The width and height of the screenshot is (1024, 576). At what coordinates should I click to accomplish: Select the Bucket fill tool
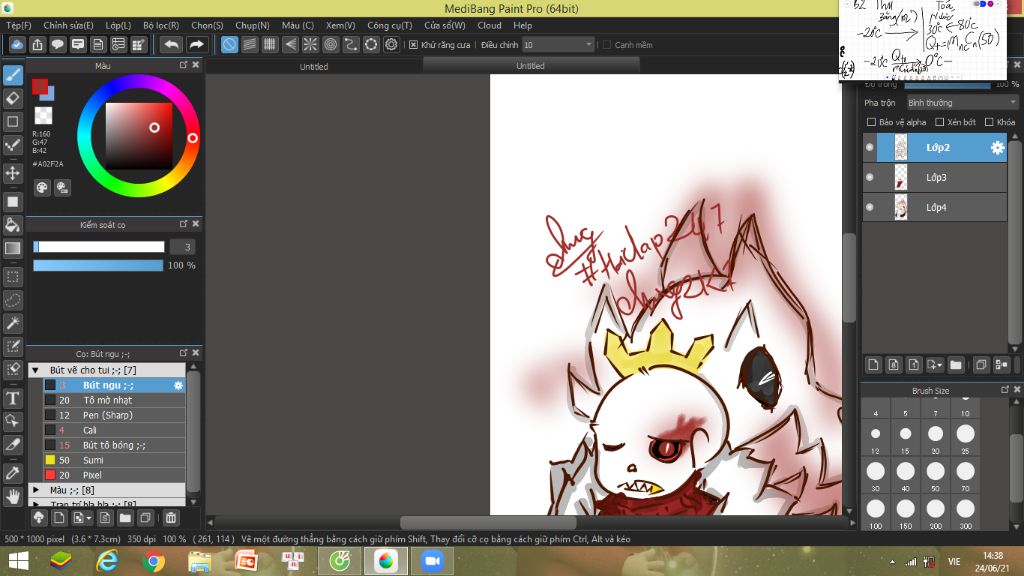click(x=12, y=225)
